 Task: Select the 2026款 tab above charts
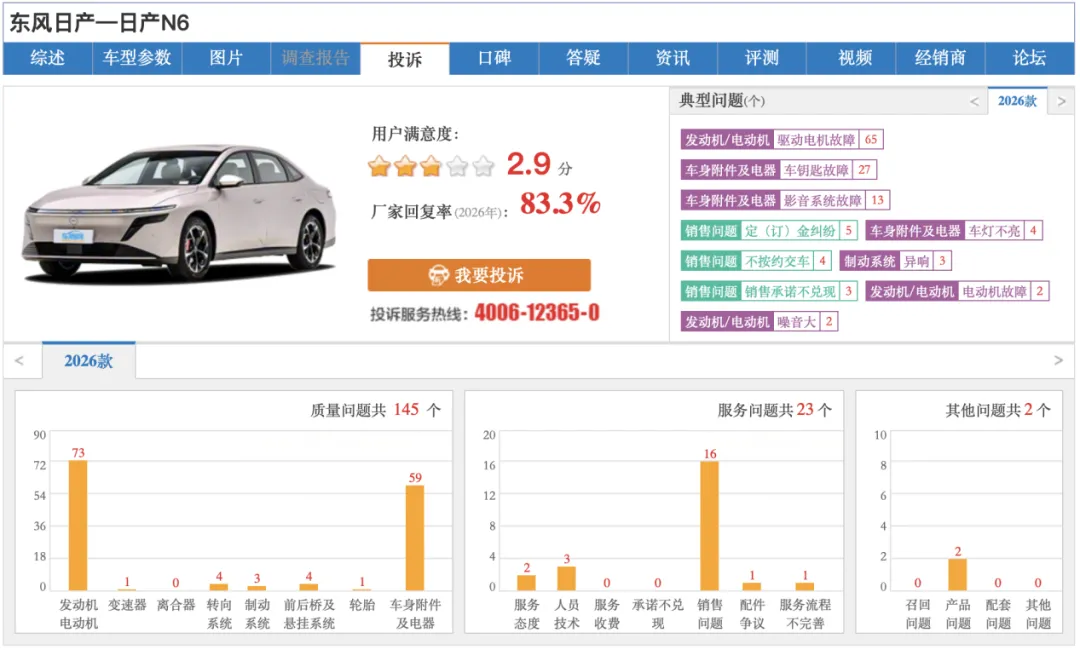[x=89, y=361]
